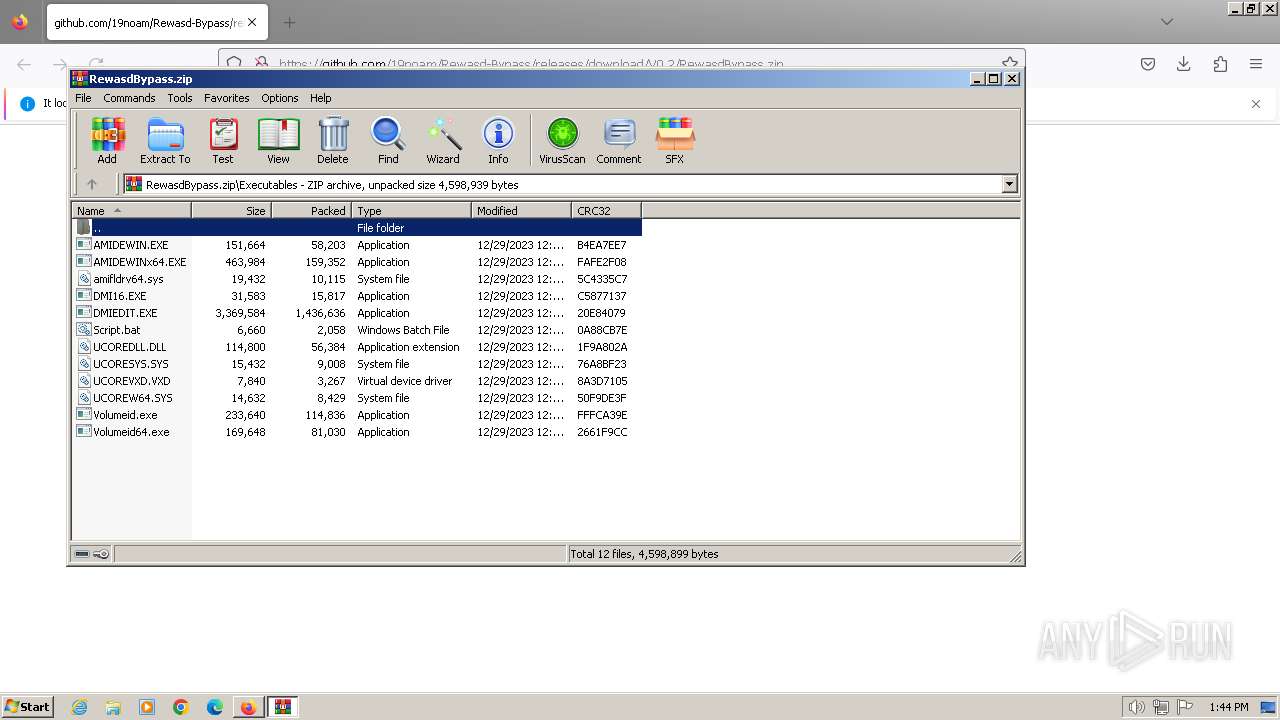
Task: Click the AMIDEWIN.EXE file icon
Action: click(x=84, y=245)
